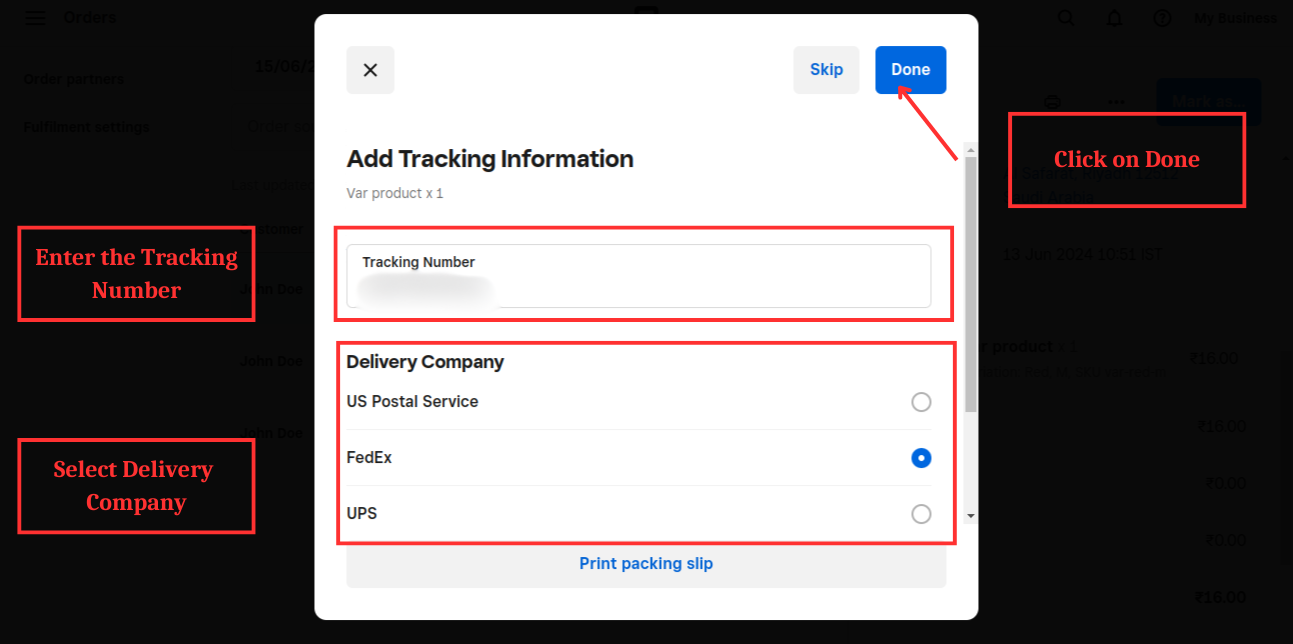Select the FedEx radio button

click(x=921, y=458)
